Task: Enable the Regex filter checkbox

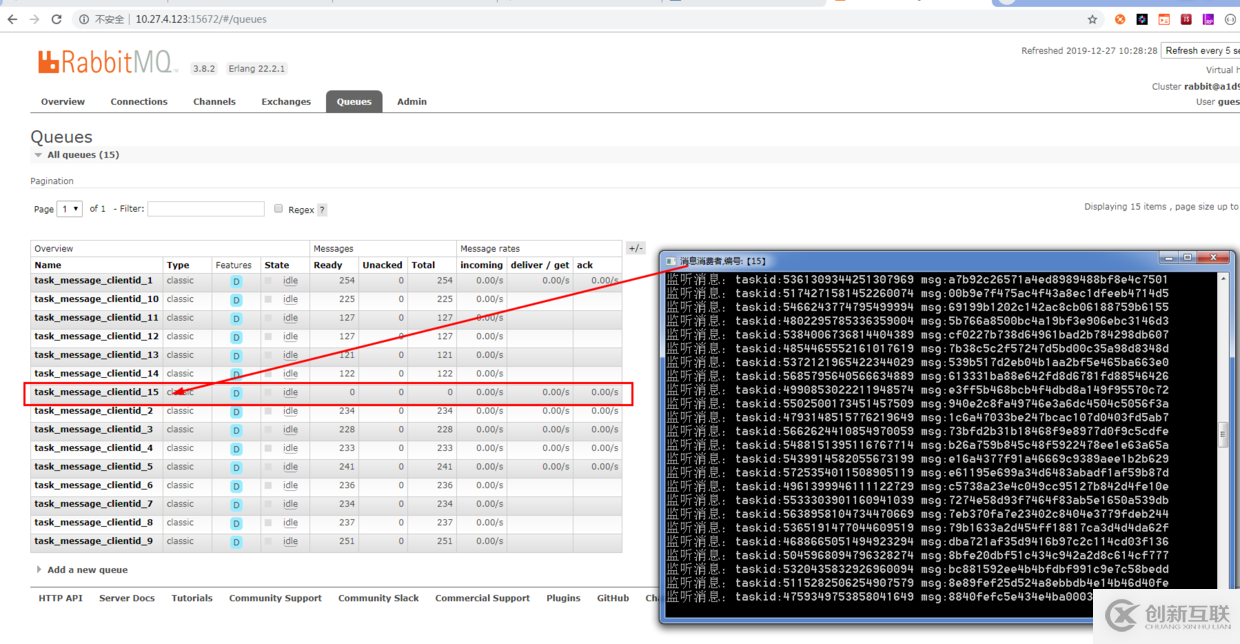Action: point(278,209)
